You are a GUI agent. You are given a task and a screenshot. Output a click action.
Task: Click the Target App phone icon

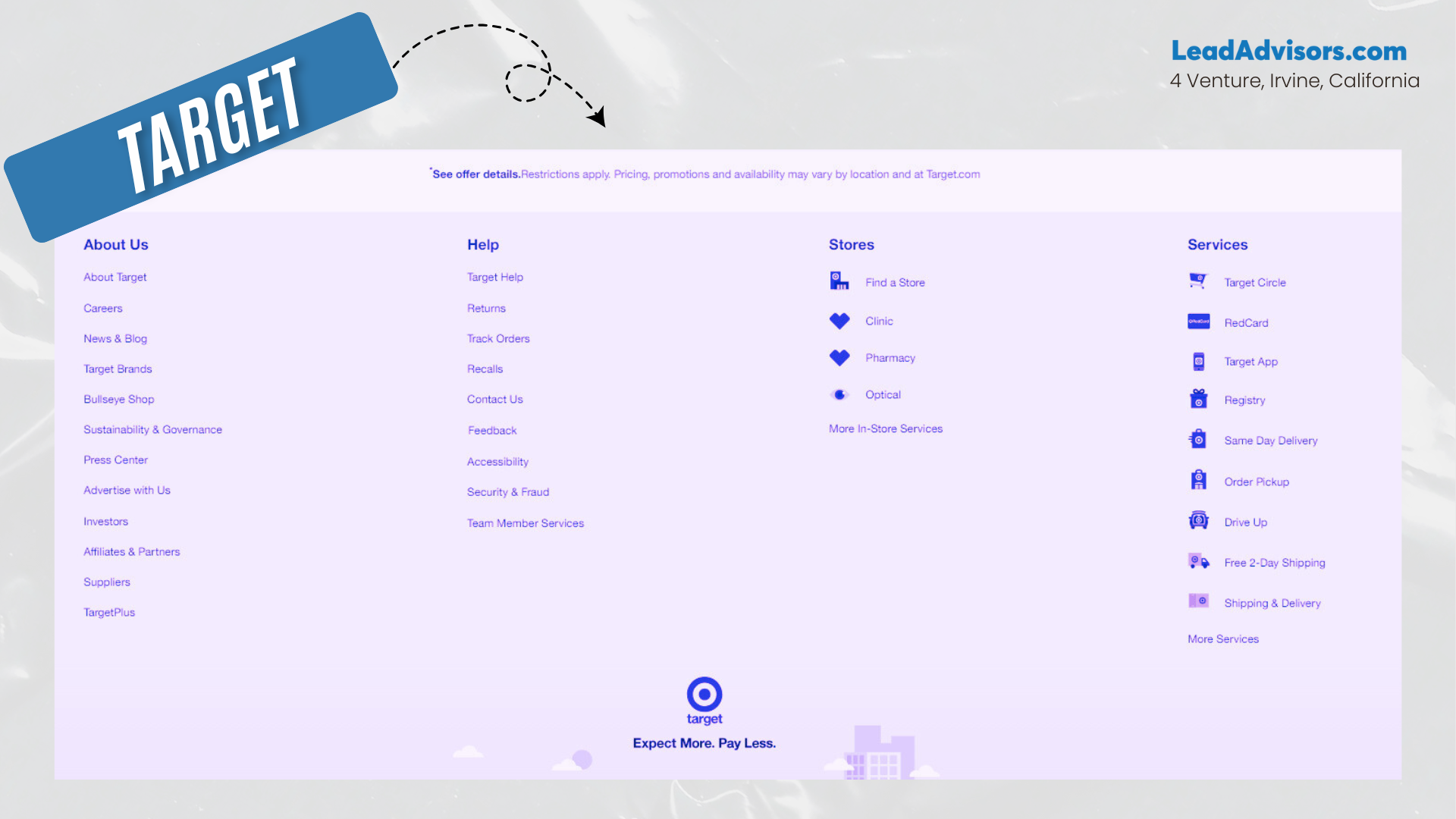coord(1198,362)
